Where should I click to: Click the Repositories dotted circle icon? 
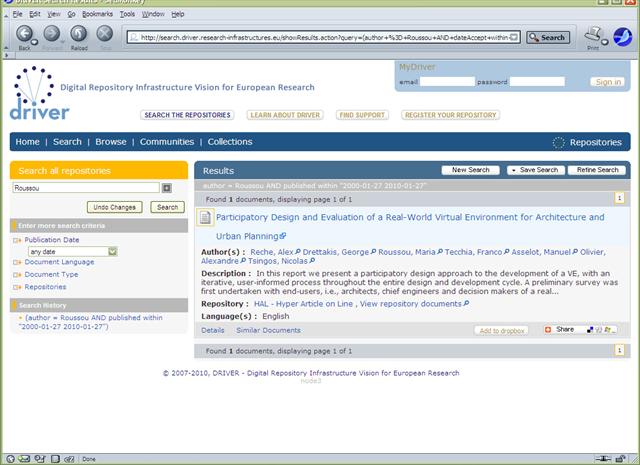click(x=558, y=142)
